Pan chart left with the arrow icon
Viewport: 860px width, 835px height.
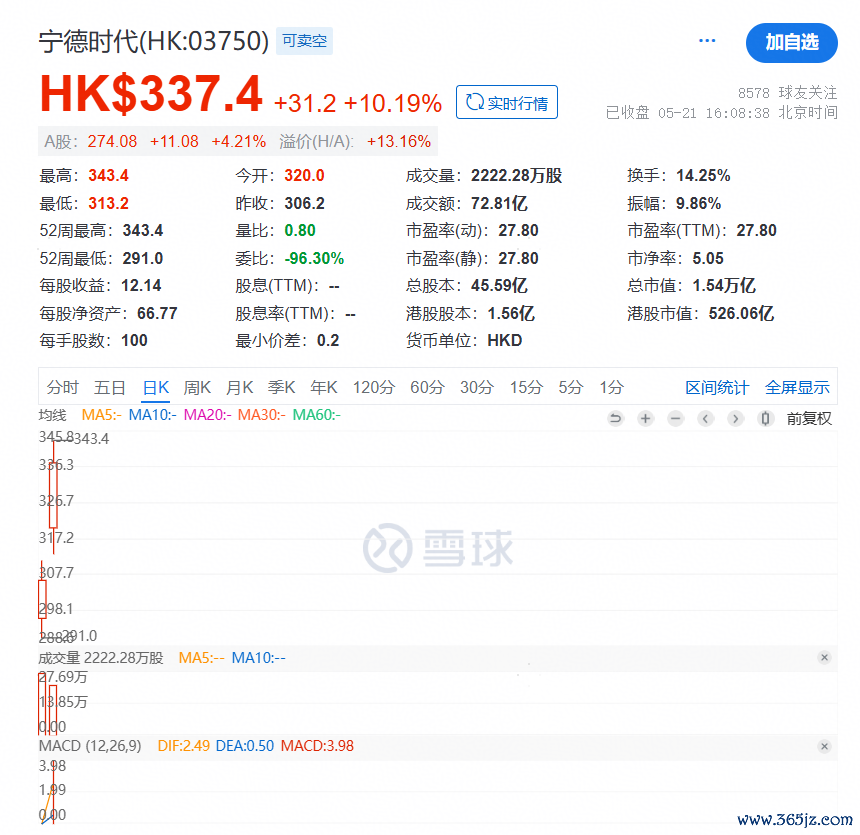[x=705, y=419]
